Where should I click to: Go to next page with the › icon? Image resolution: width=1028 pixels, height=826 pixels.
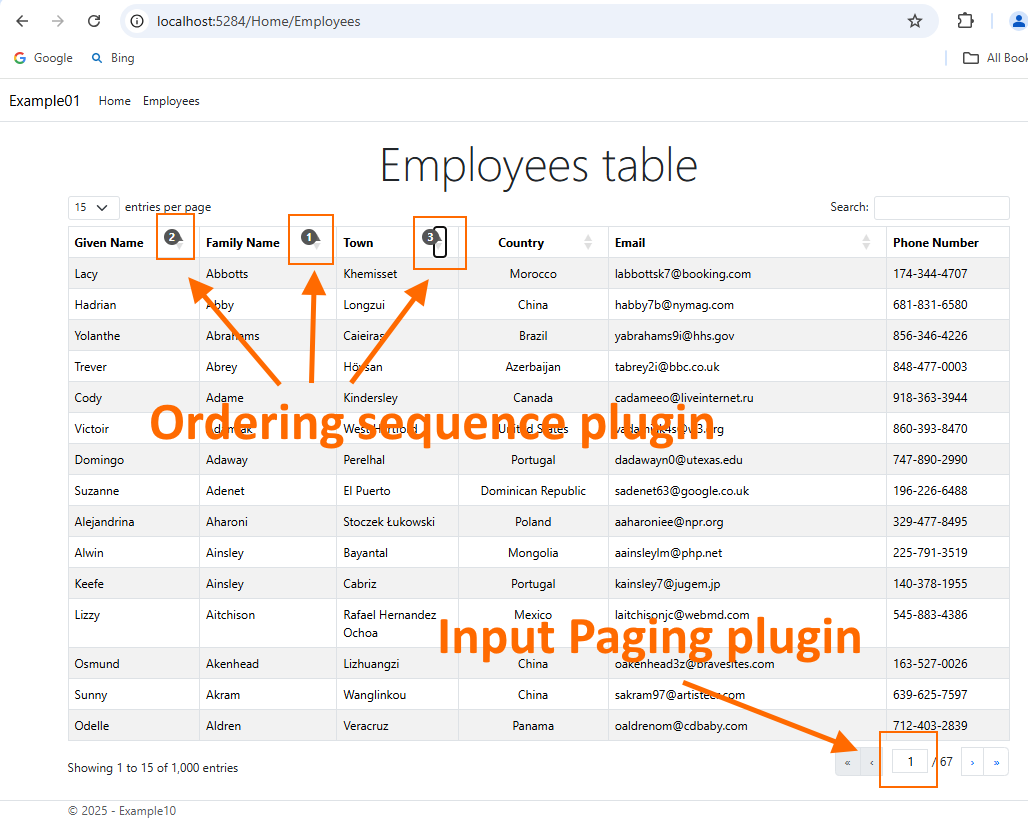(x=971, y=761)
